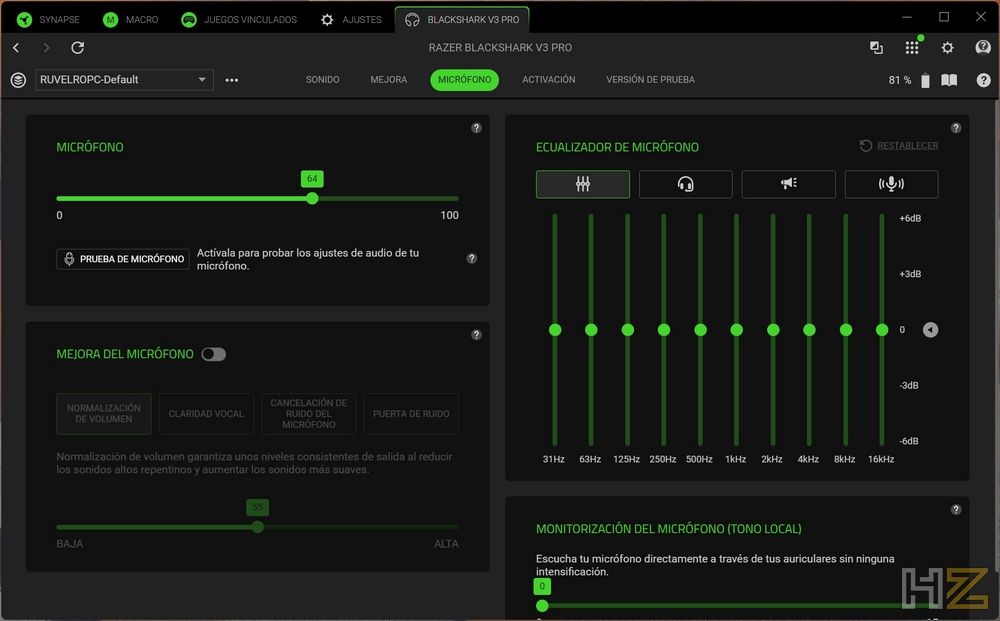Switch to the Sonido section

tap(322, 80)
